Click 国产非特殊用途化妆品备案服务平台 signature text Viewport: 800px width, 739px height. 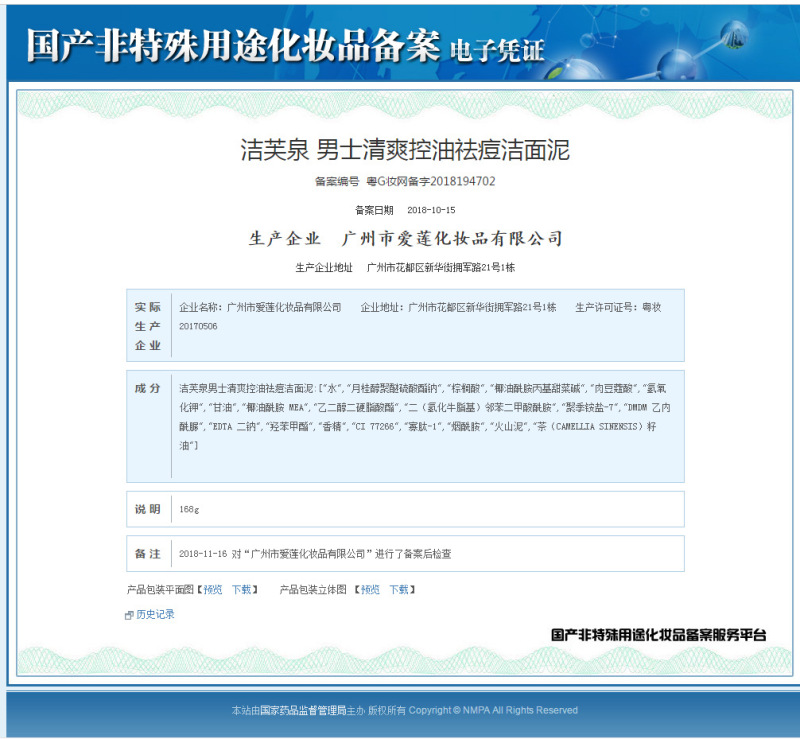coord(658,635)
